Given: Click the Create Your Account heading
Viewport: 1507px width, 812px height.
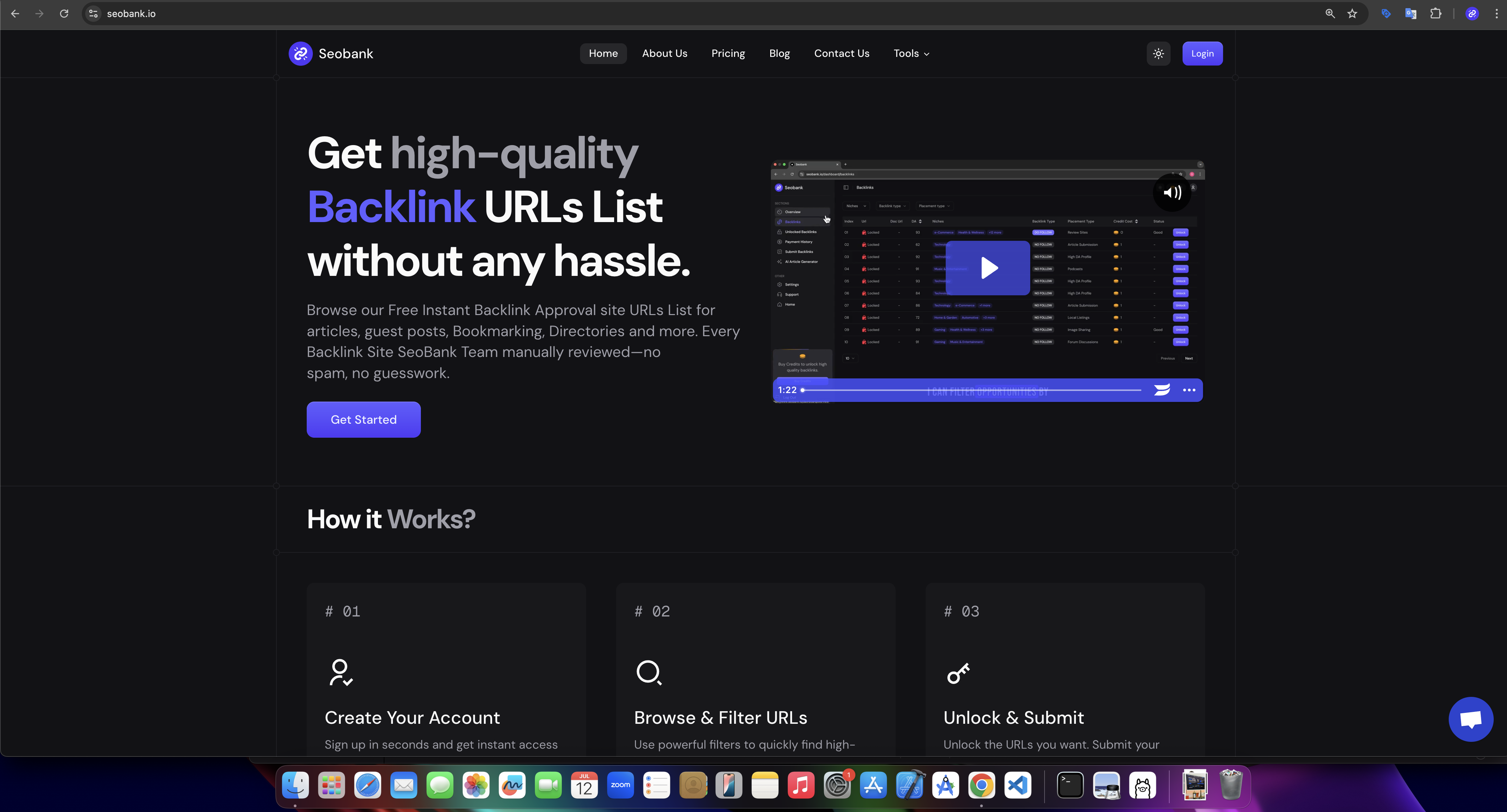Looking at the screenshot, I should [412, 717].
